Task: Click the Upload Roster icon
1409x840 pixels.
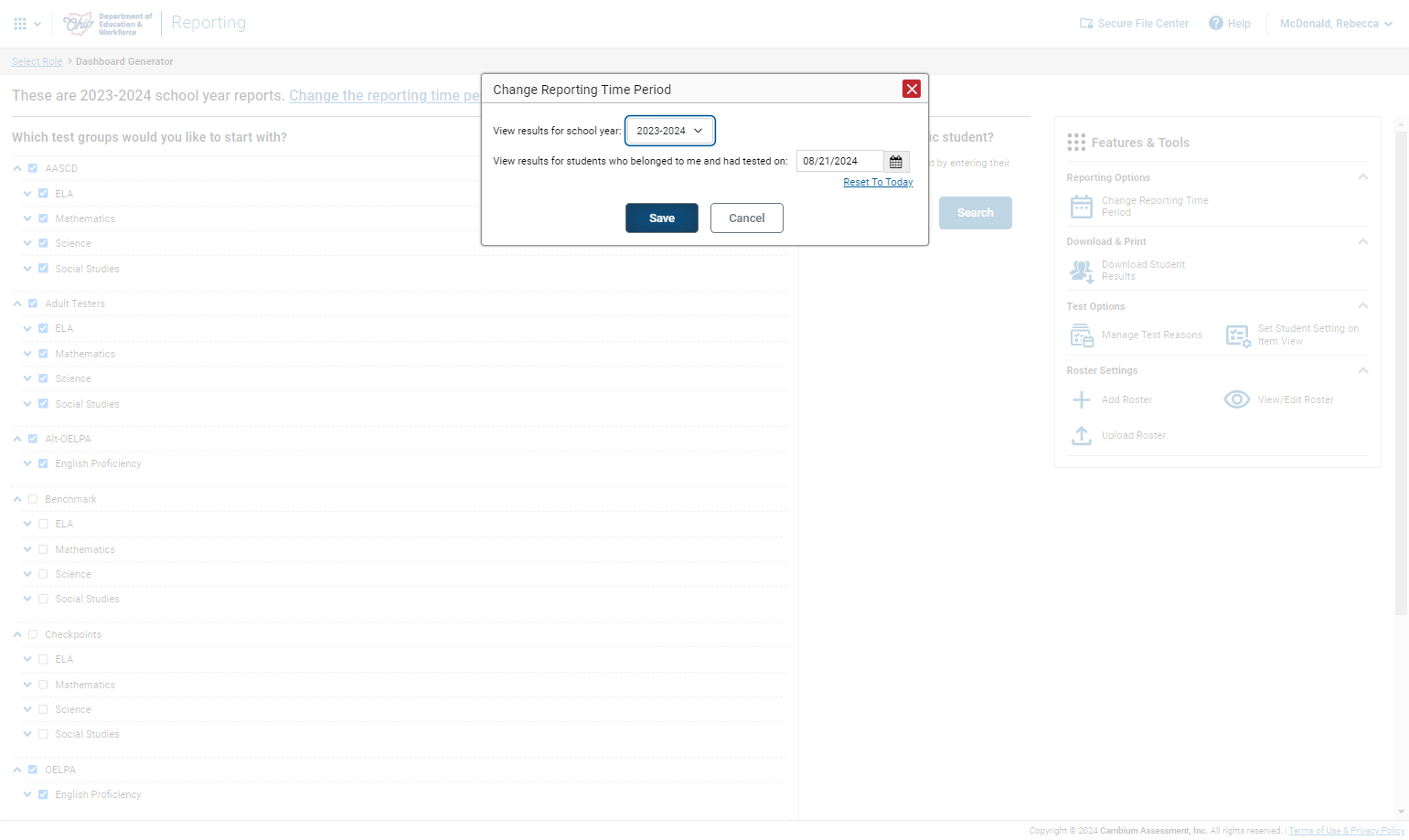Action: point(1082,436)
